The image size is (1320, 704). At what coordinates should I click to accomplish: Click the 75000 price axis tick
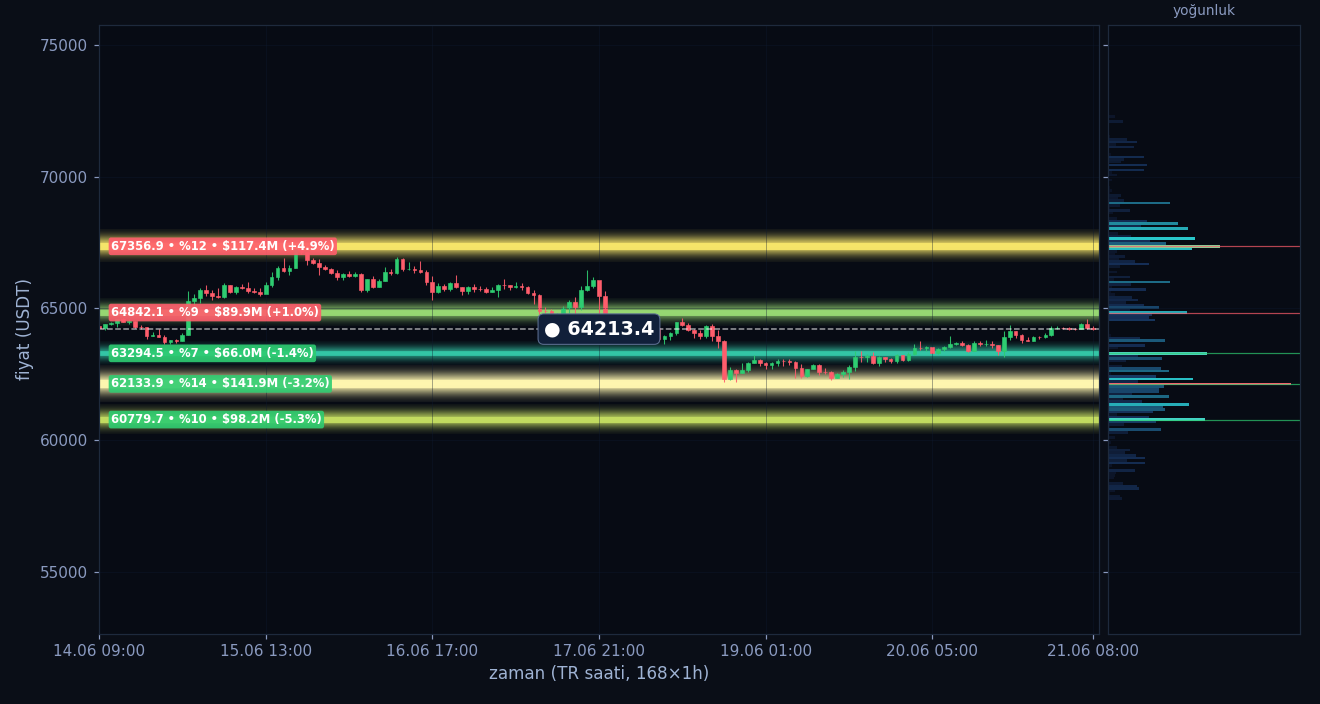click(x=63, y=46)
